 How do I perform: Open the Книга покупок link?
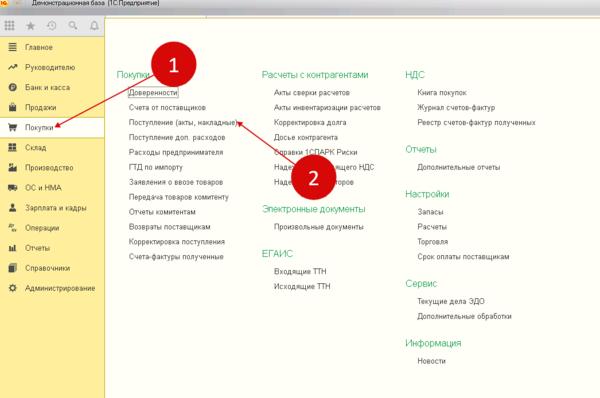[442, 93]
